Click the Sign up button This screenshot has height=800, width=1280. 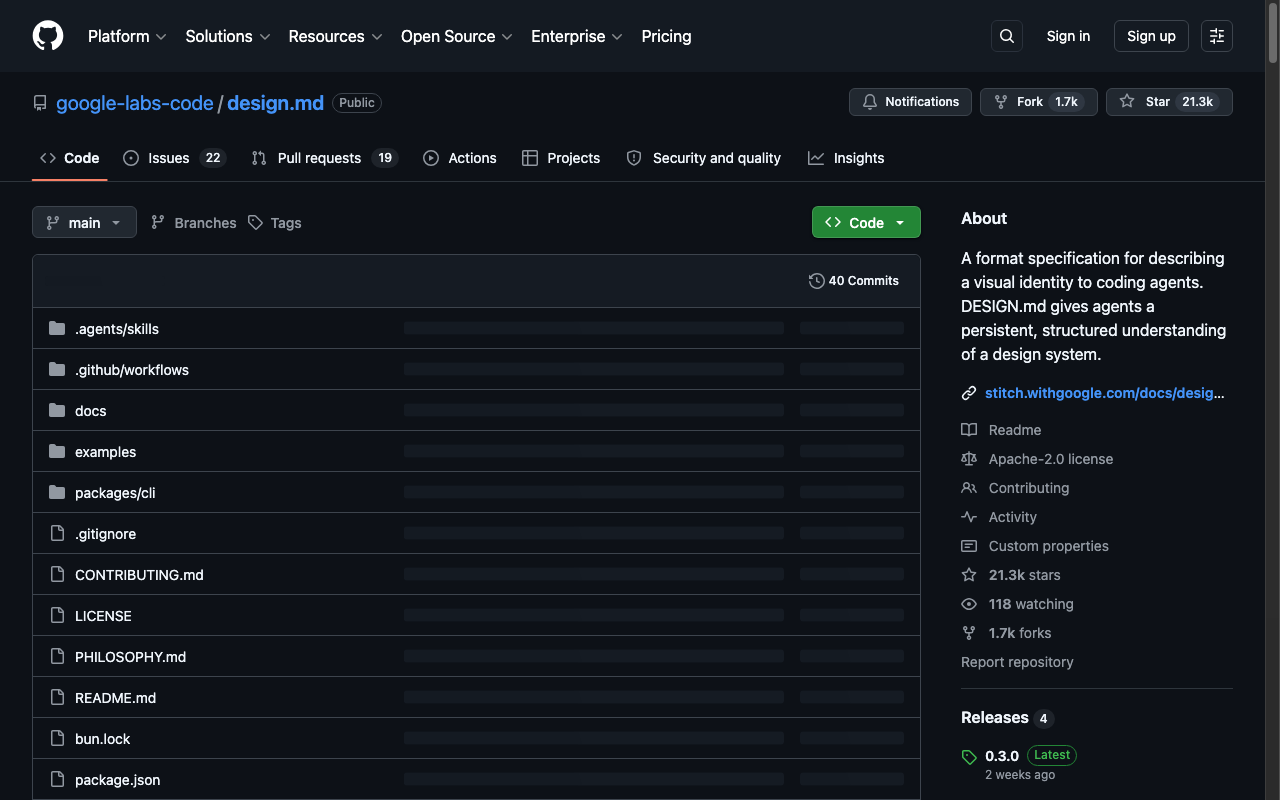pyautogui.click(x=1151, y=36)
